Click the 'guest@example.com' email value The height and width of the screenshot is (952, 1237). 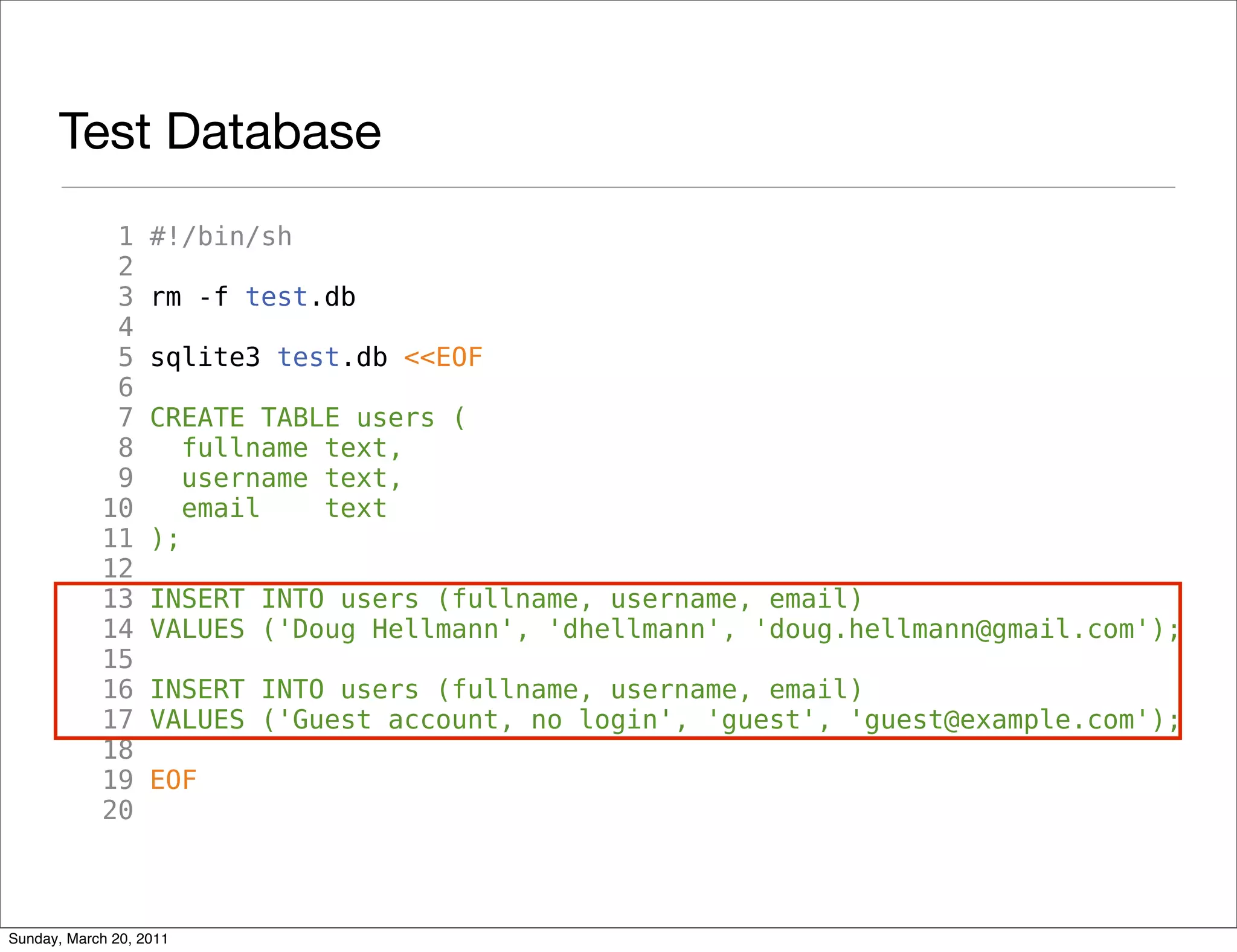click(x=999, y=719)
